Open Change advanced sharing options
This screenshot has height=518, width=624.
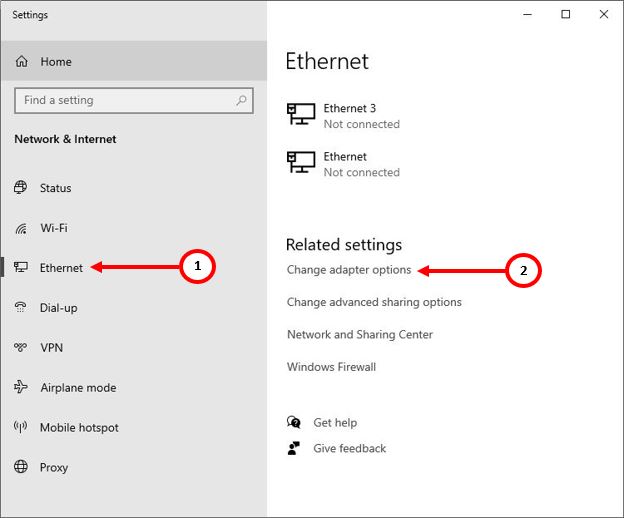tap(374, 302)
